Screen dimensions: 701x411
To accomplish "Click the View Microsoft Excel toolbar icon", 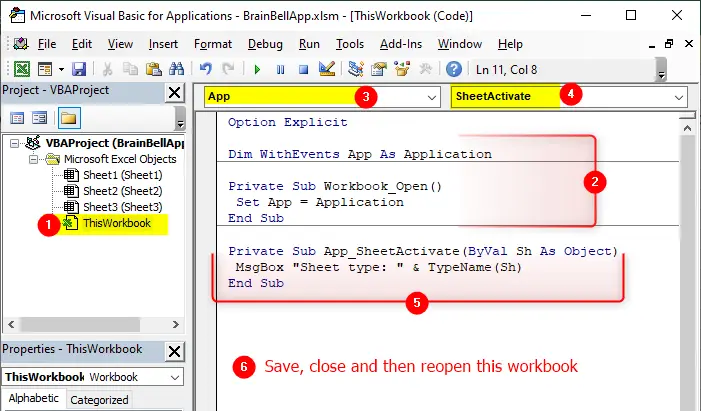I will pos(22,69).
